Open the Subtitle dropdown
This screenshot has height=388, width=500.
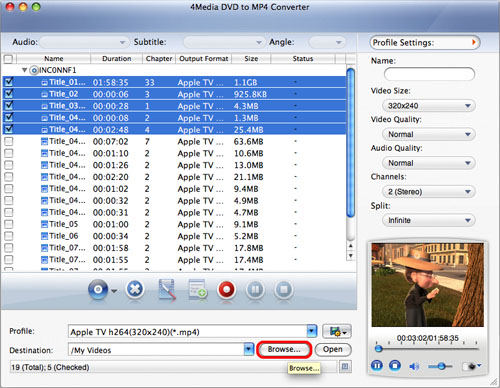[224, 42]
